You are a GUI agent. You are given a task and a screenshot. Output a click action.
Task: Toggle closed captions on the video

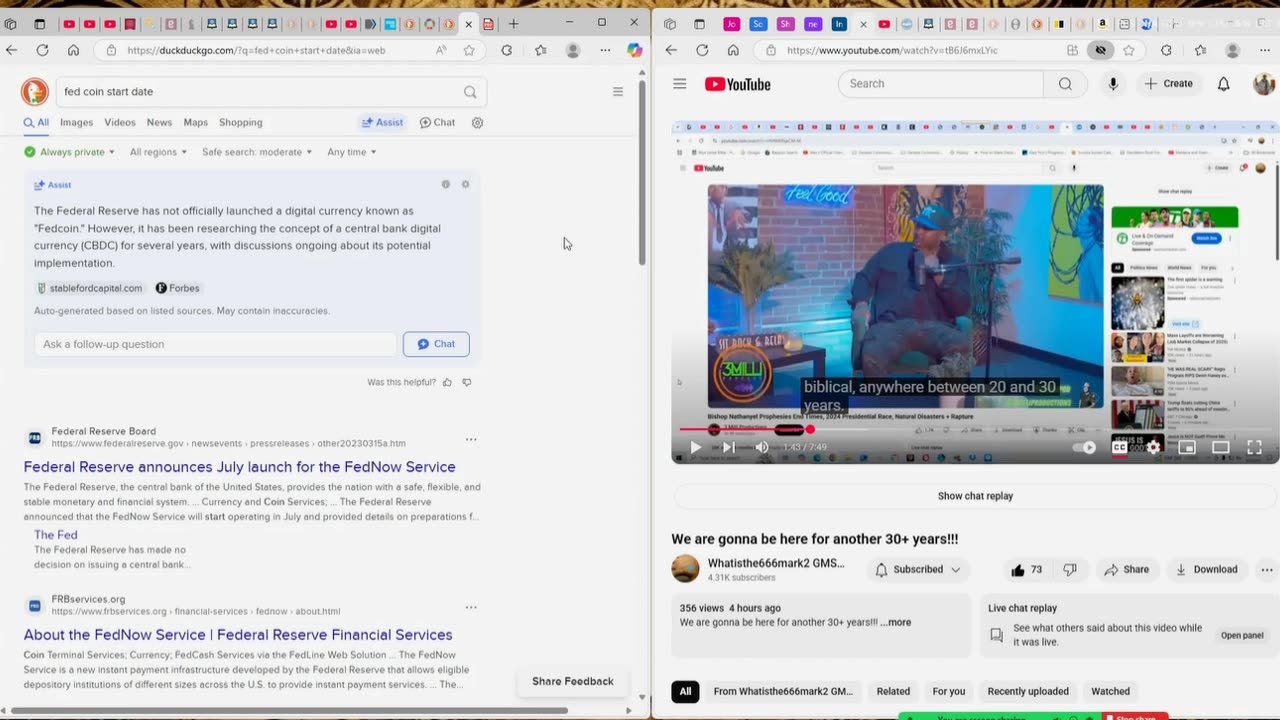[x=1120, y=447]
